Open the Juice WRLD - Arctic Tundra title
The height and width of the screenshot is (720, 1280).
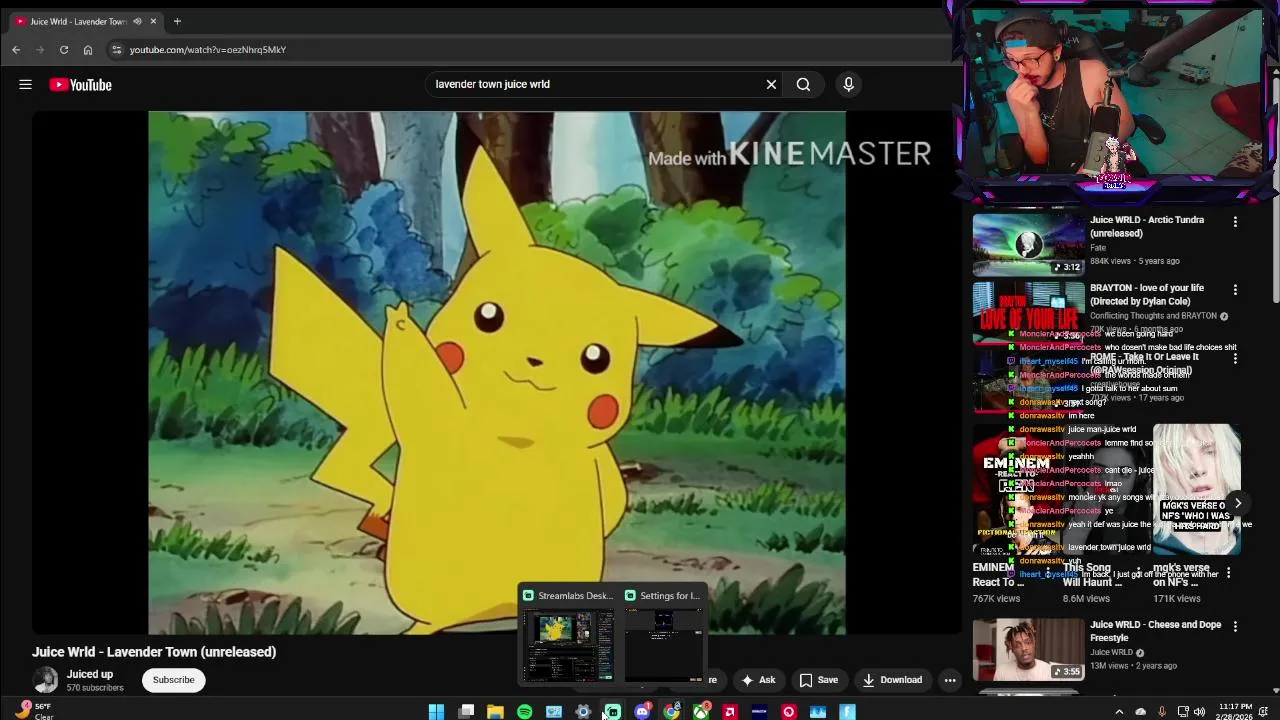[x=1147, y=226]
